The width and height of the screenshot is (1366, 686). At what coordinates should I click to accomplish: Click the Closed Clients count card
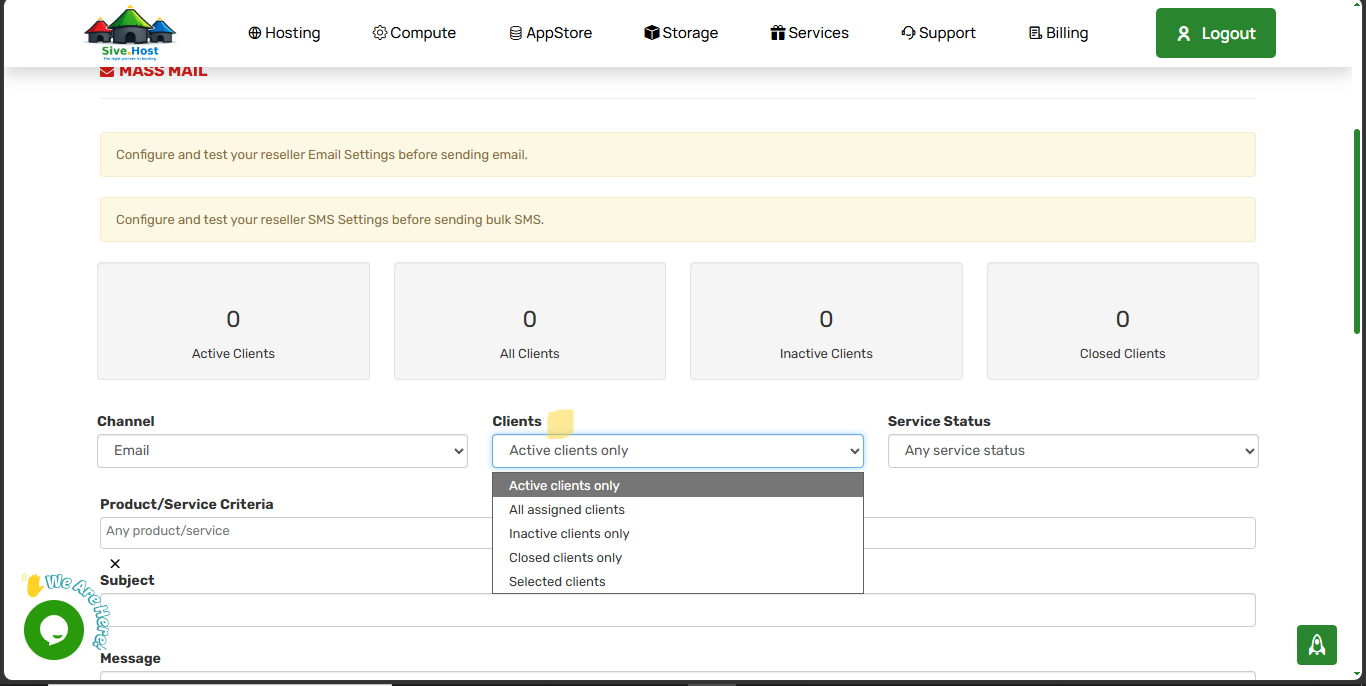[1123, 321]
